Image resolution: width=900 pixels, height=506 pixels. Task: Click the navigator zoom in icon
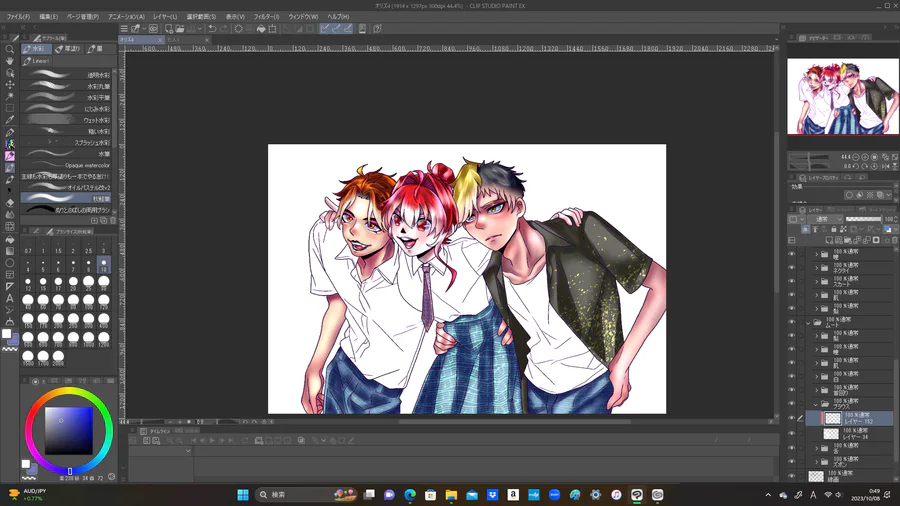click(x=865, y=157)
